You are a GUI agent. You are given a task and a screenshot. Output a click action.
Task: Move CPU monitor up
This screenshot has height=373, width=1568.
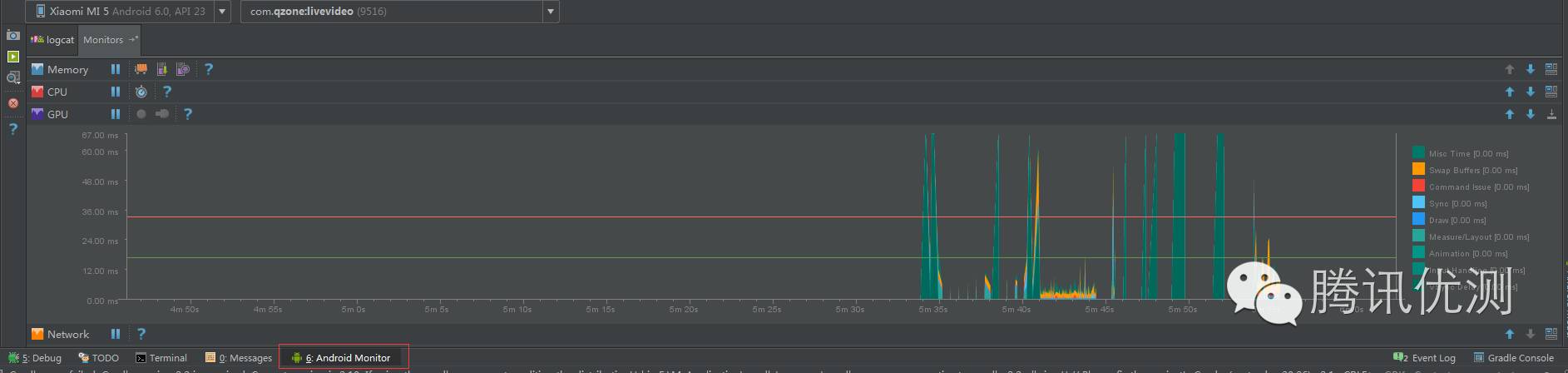(x=1509, y=92)
